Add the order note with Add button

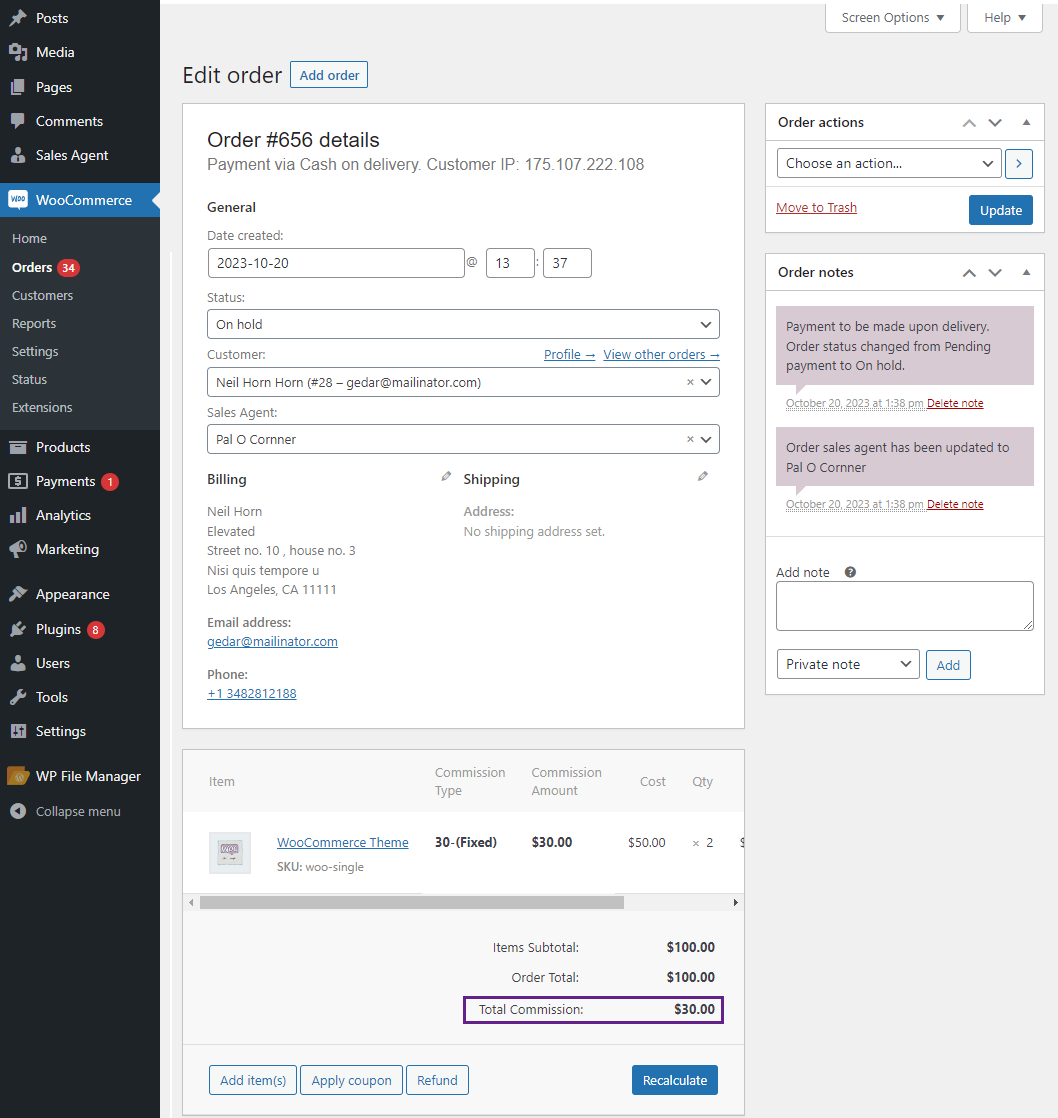tap(947, 665)
